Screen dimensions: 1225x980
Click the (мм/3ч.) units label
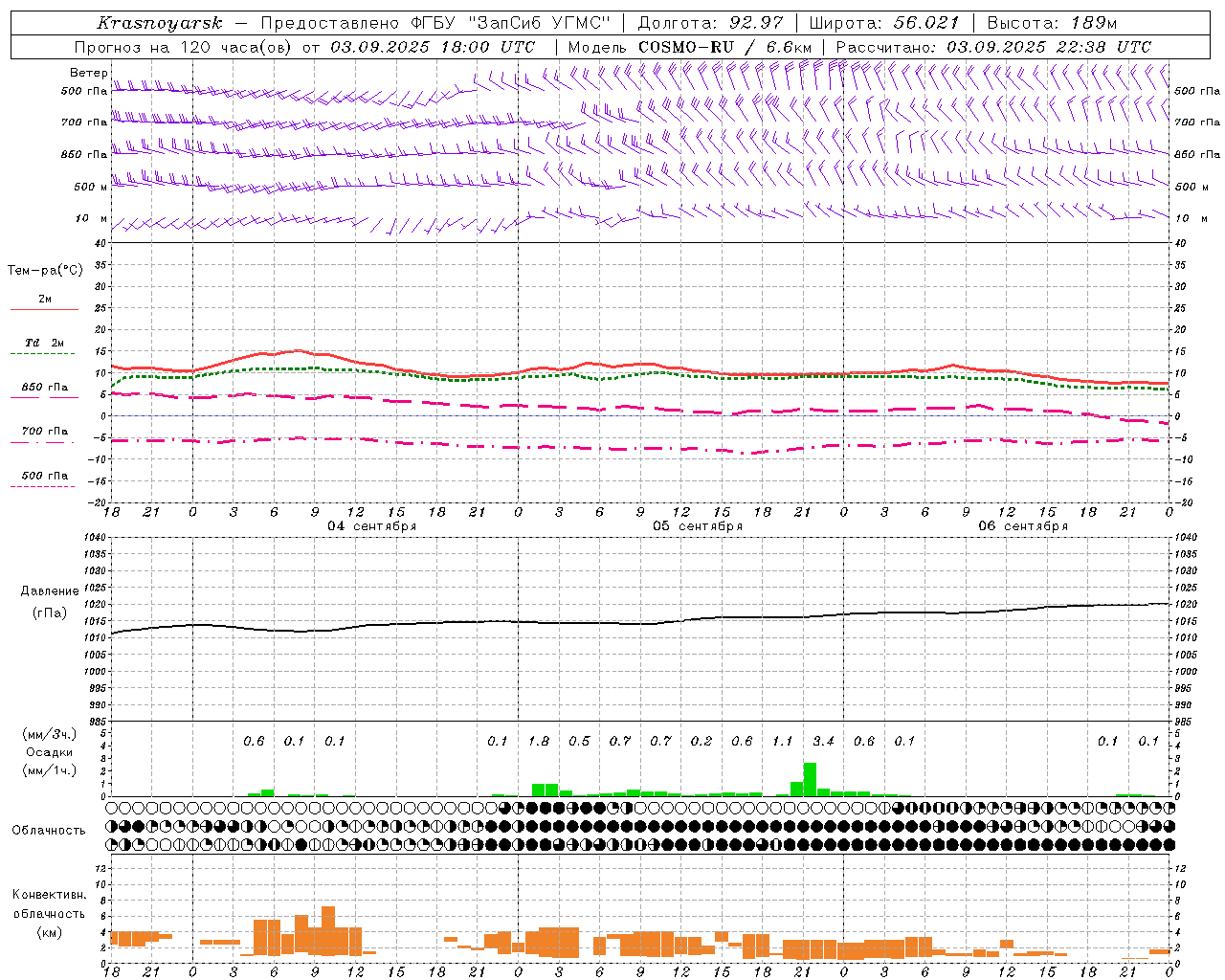[x=47, y=734]
